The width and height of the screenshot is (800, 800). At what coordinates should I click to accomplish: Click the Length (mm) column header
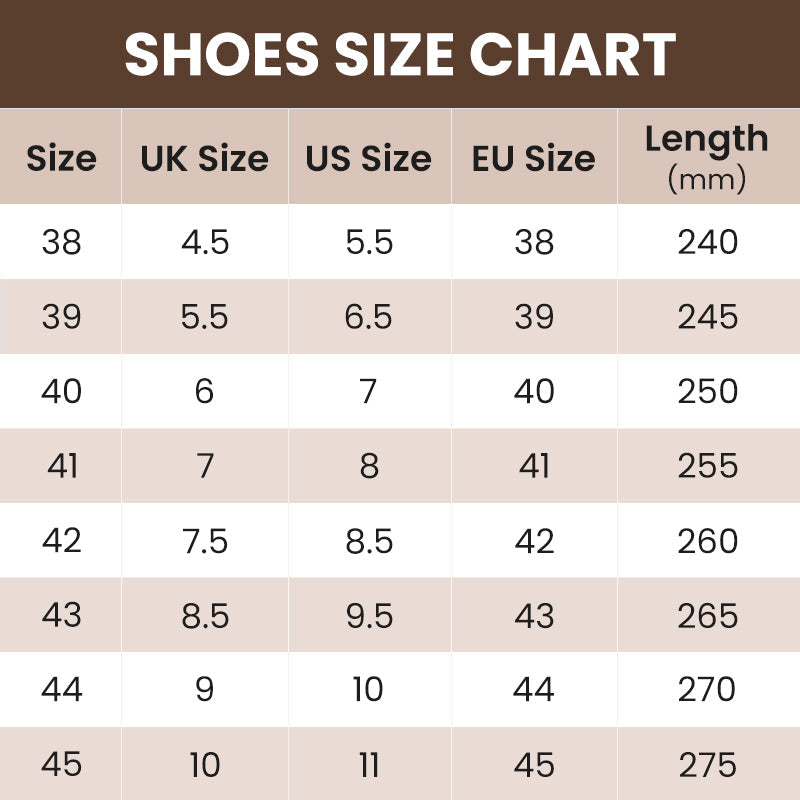(707, 157)
